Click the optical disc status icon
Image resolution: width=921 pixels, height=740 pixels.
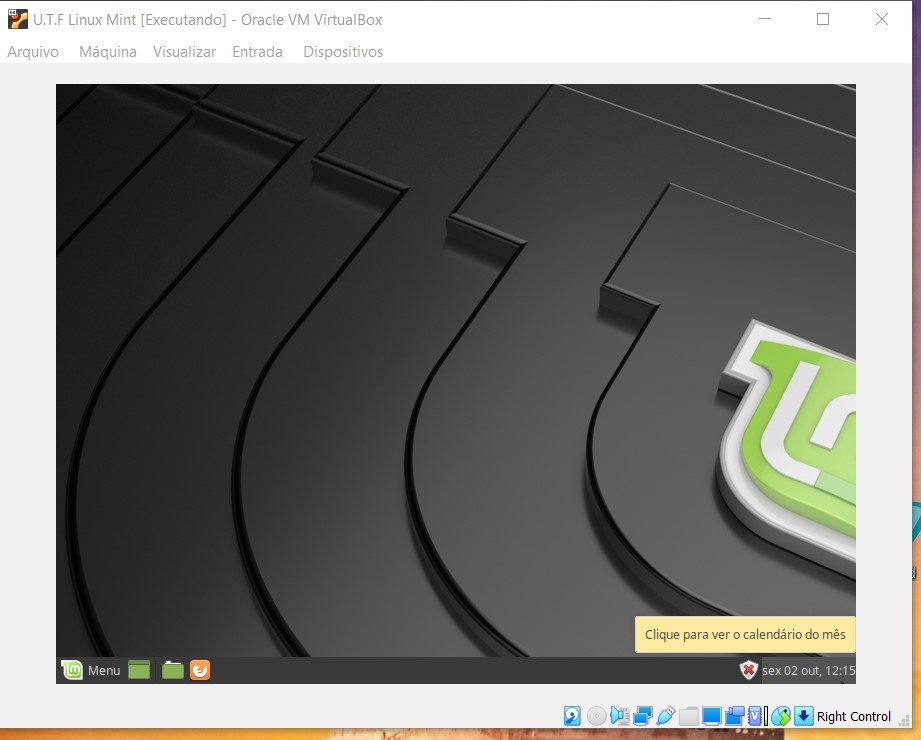pos(596,716)
